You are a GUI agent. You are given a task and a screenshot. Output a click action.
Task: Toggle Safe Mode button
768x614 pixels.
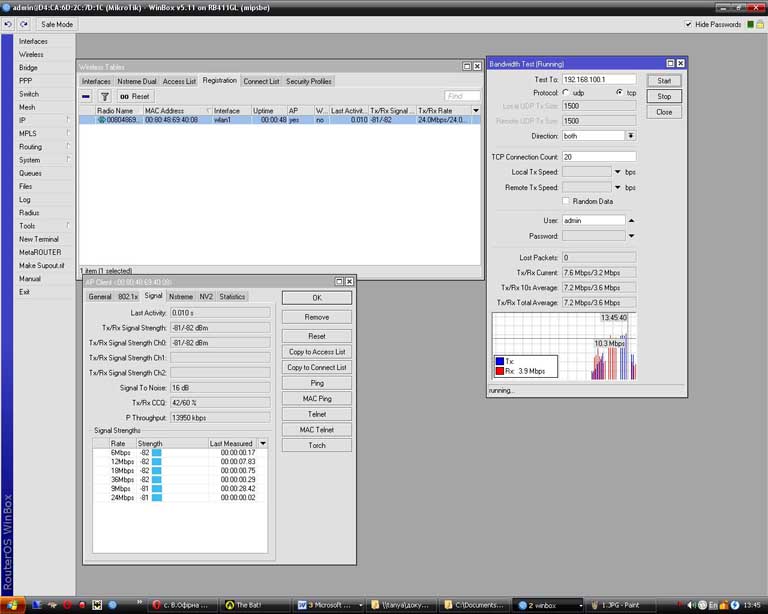point(56,24)
